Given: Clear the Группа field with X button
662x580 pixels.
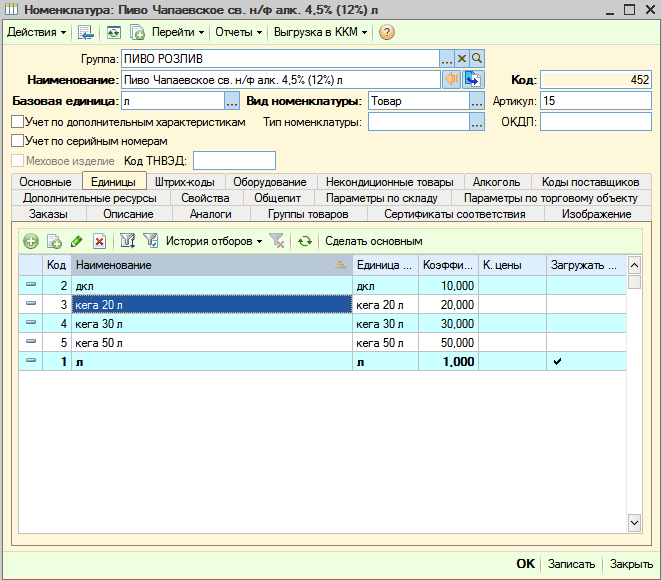Looking at the screenshot, I should [x=462, y=59].
